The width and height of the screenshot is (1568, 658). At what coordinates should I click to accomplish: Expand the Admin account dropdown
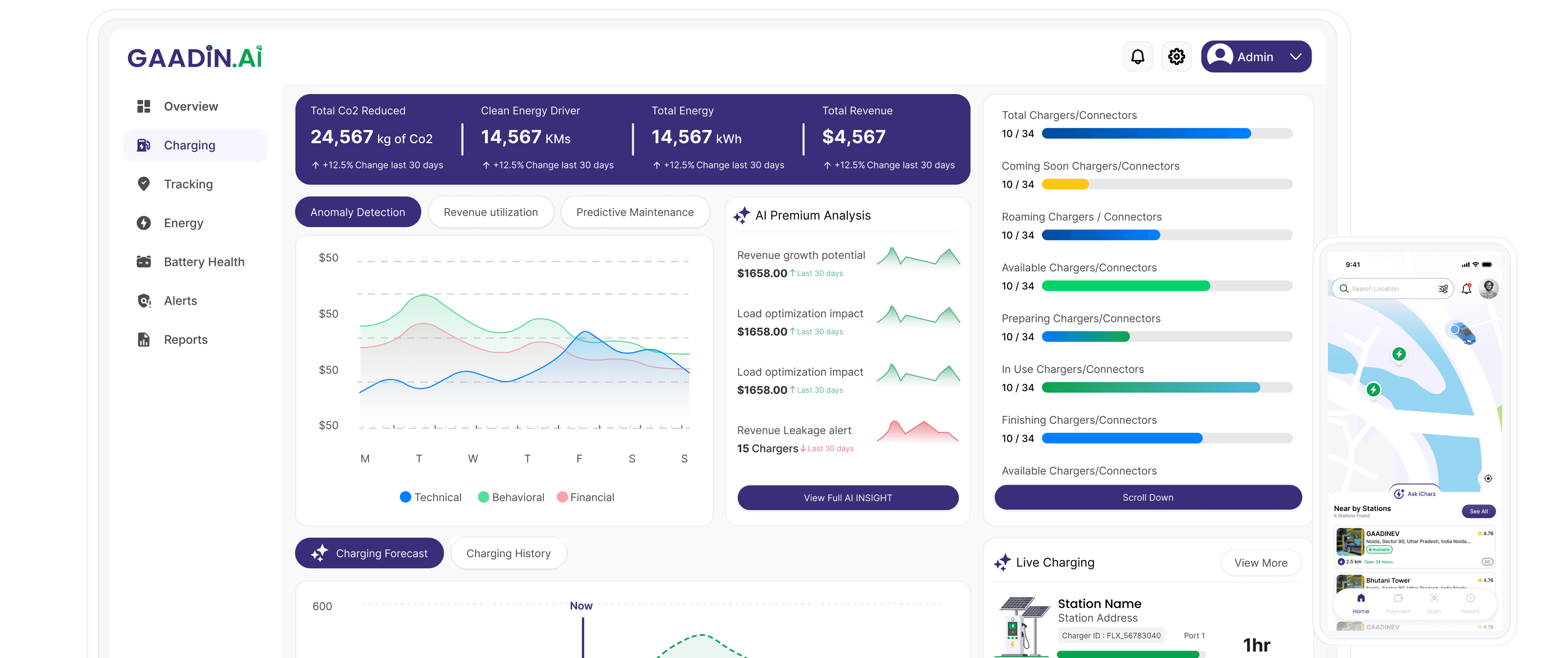tap(1256, 57)
